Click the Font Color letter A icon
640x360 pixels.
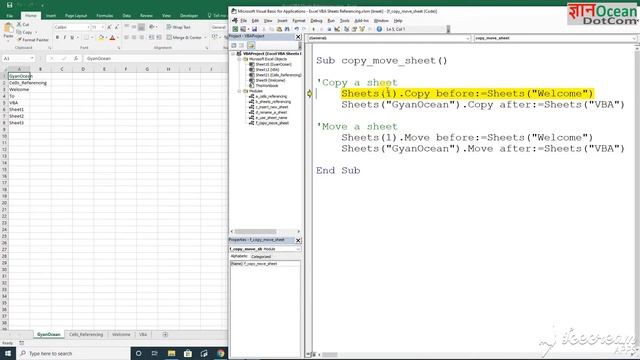(x=112, y=38)
